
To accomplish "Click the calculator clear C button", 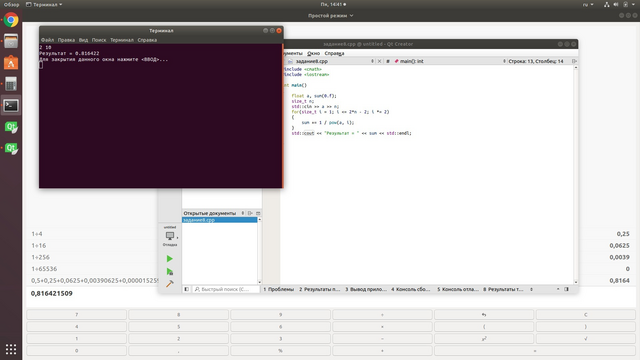I will (x=586, y=315).
